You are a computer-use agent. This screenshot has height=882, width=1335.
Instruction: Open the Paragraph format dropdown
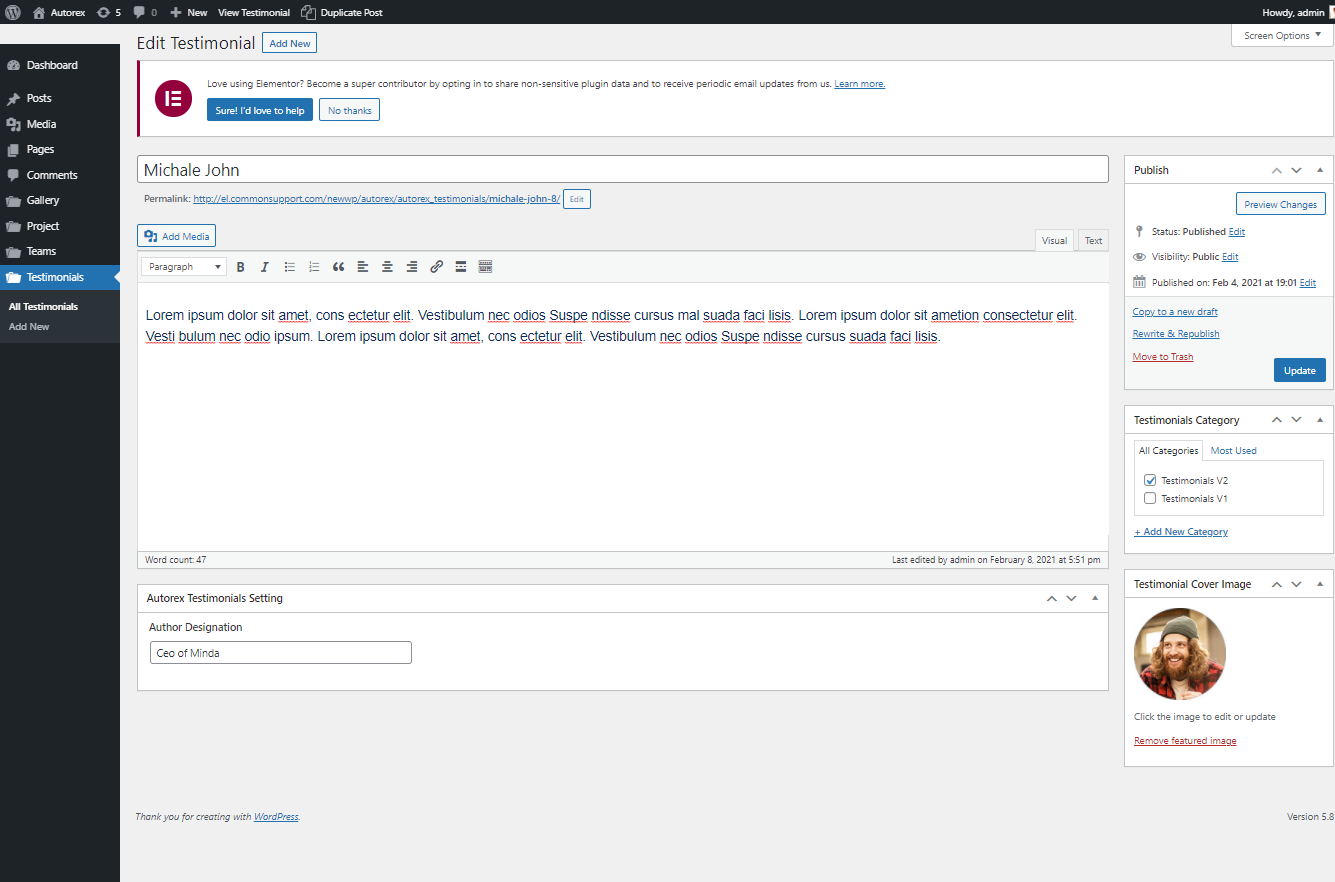click(184, 267)
